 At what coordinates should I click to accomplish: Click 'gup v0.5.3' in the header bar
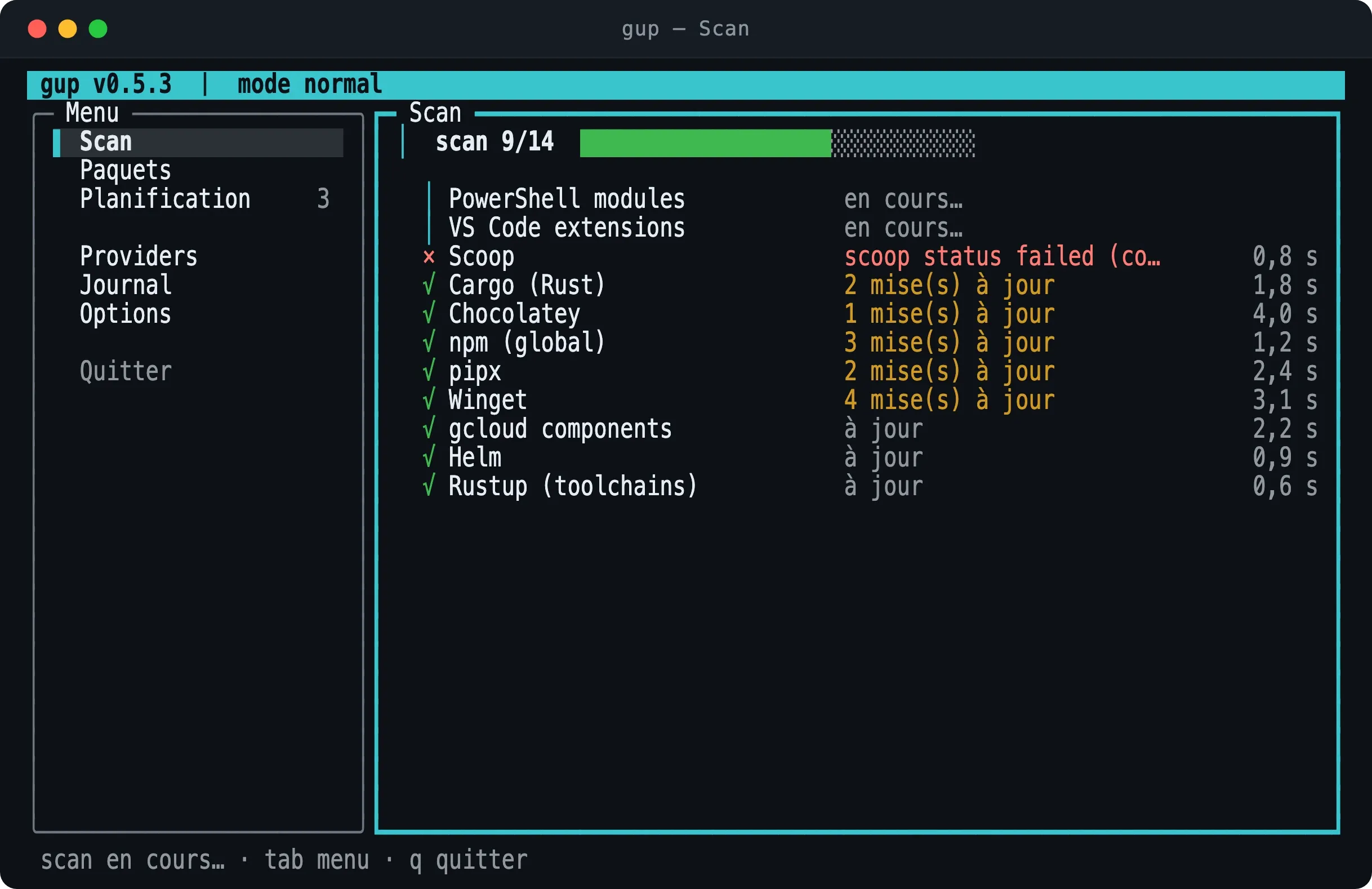[106, 85]
